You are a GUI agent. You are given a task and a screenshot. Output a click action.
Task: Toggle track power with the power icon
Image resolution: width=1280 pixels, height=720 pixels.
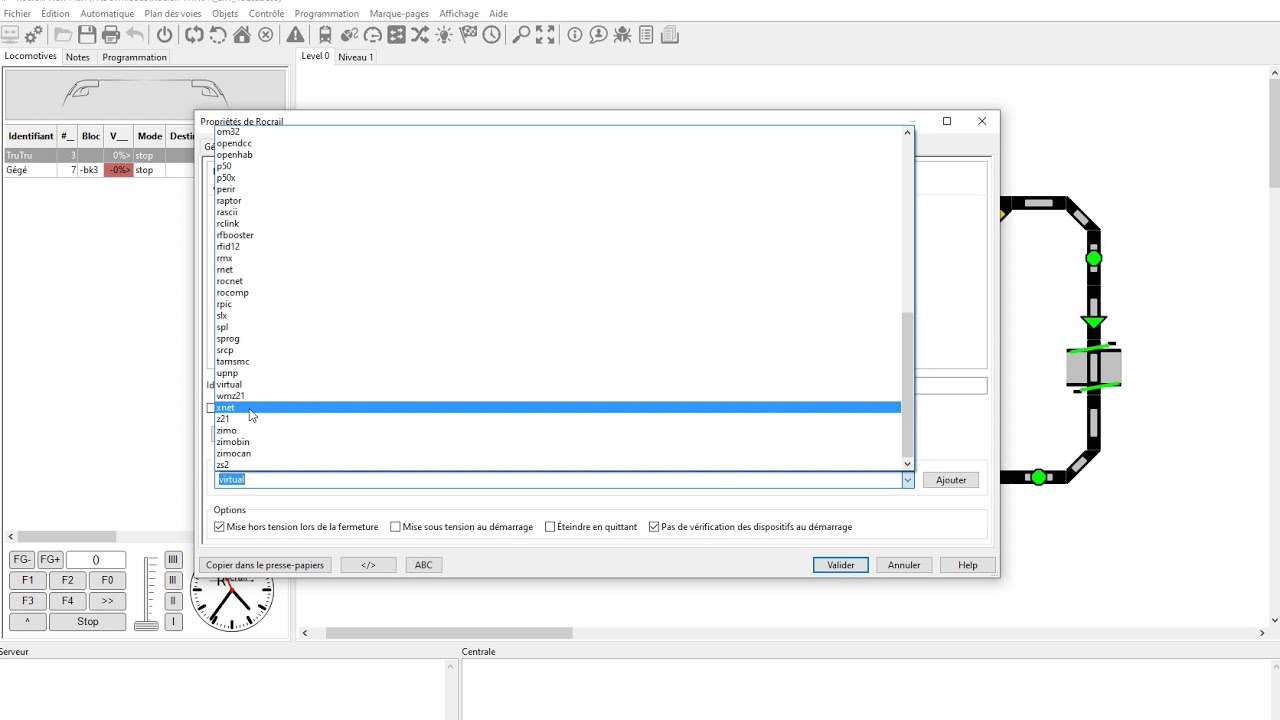click(165, 35)
